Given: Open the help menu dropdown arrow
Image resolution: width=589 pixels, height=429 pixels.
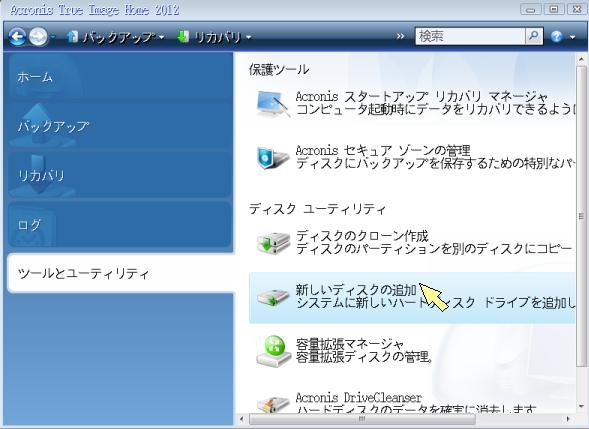Looking at the screenshot, I should tap(572, 37).
